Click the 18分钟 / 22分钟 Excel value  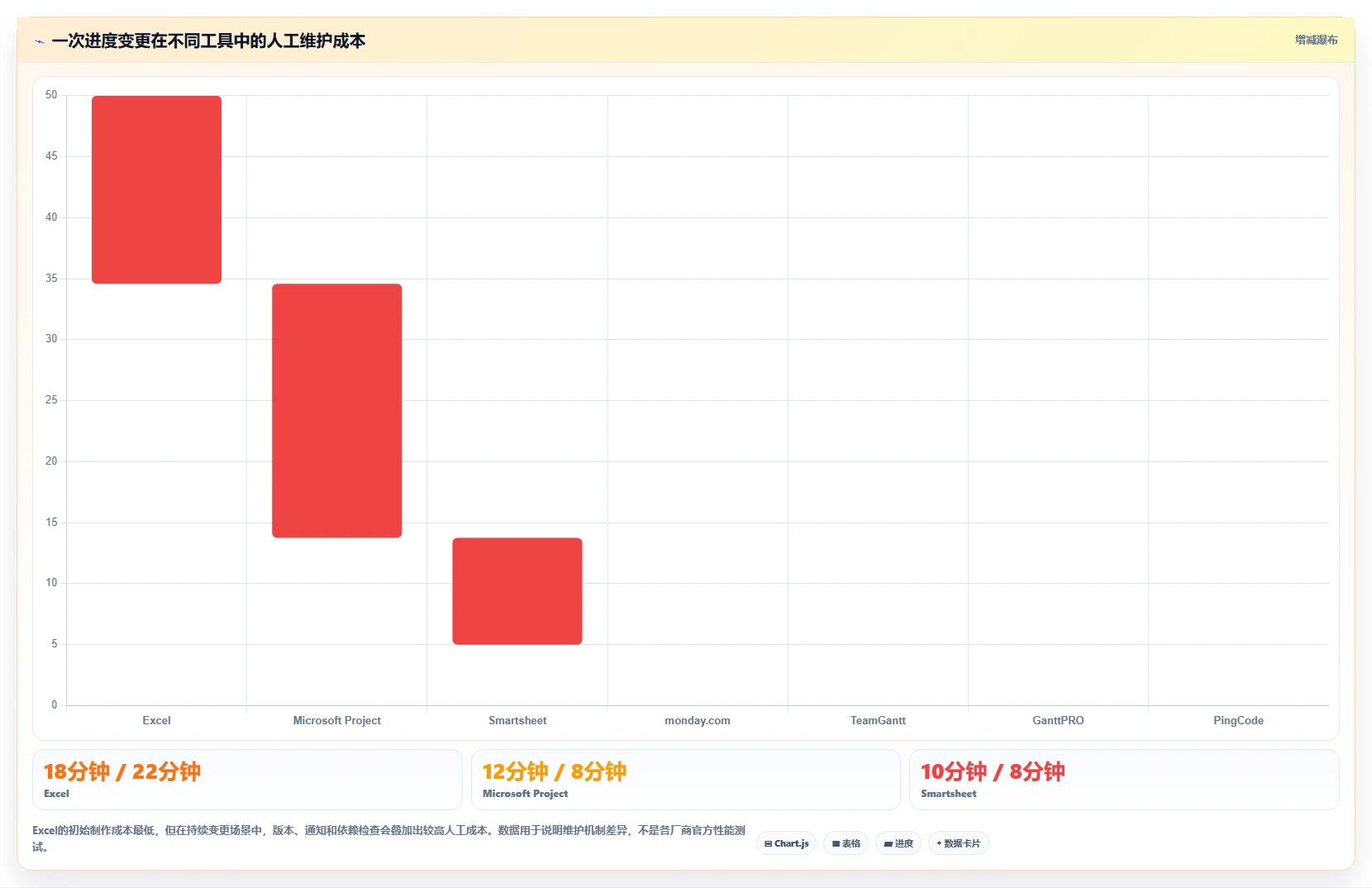point(122,771)
